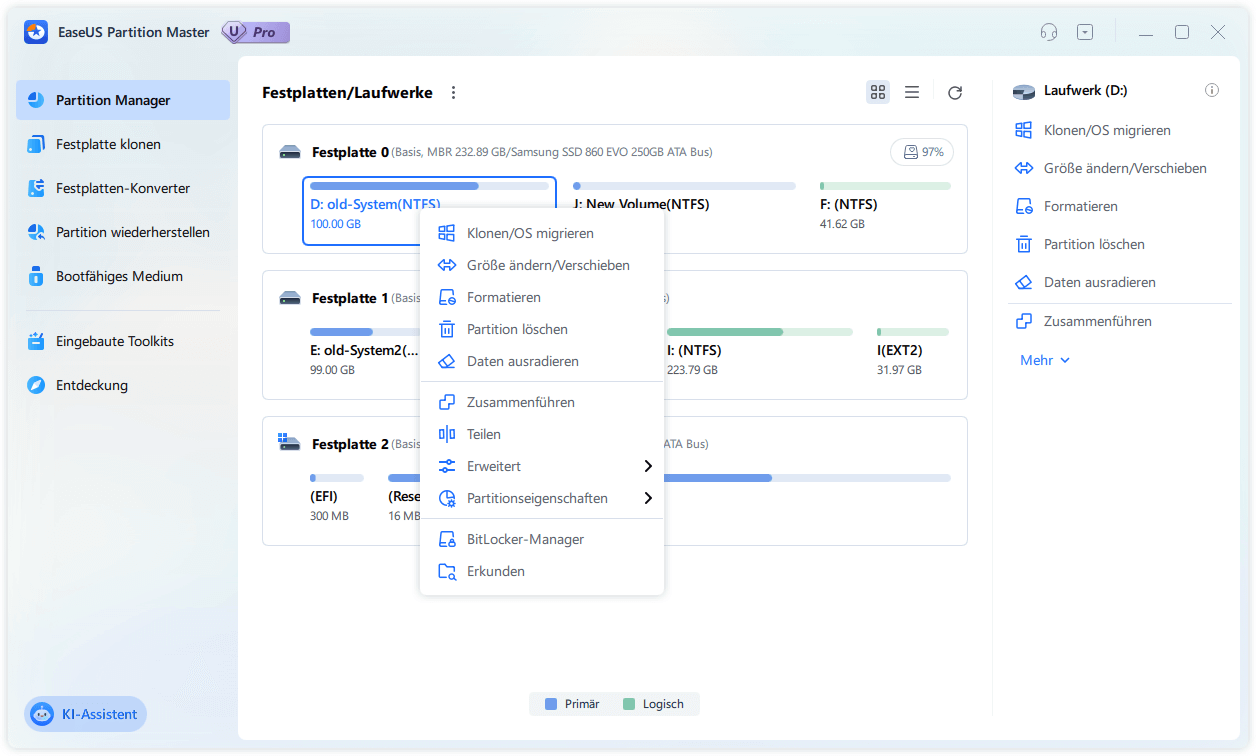Image resolution: width=1256 pixels, height=756 pixels.
Task: Select BitLocker-Manager in context menu
Action: (x=525, y=539)
